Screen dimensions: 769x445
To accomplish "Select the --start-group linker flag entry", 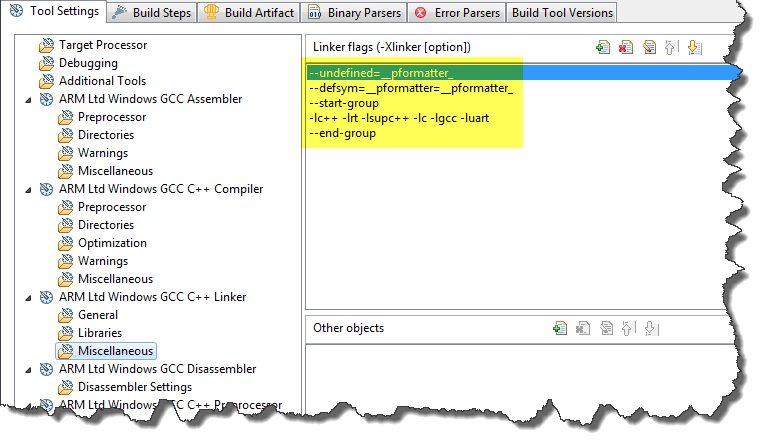I will tap(345, 103).
